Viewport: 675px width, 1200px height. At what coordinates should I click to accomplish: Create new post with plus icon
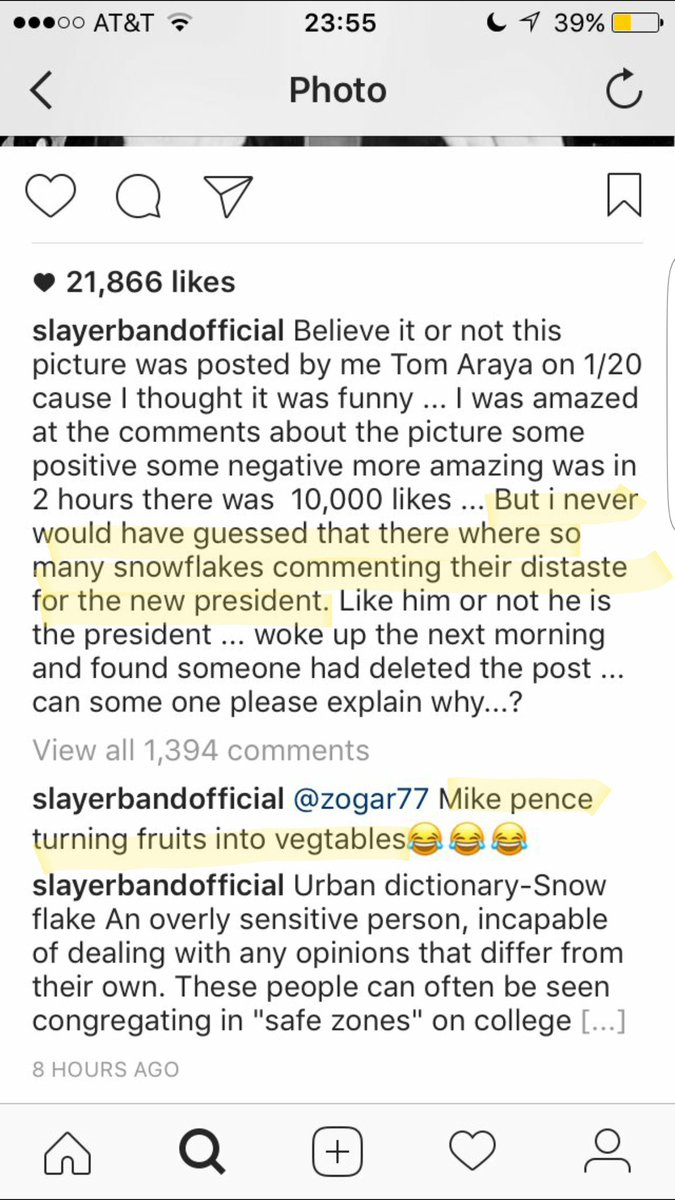[337, 1152]
